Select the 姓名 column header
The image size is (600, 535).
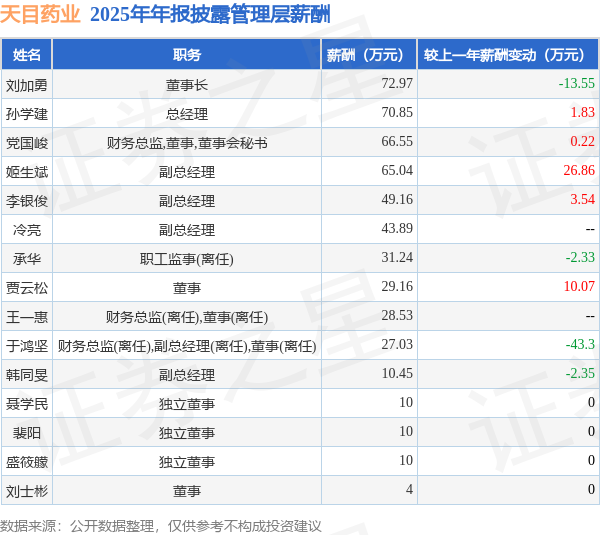[27, 55]
